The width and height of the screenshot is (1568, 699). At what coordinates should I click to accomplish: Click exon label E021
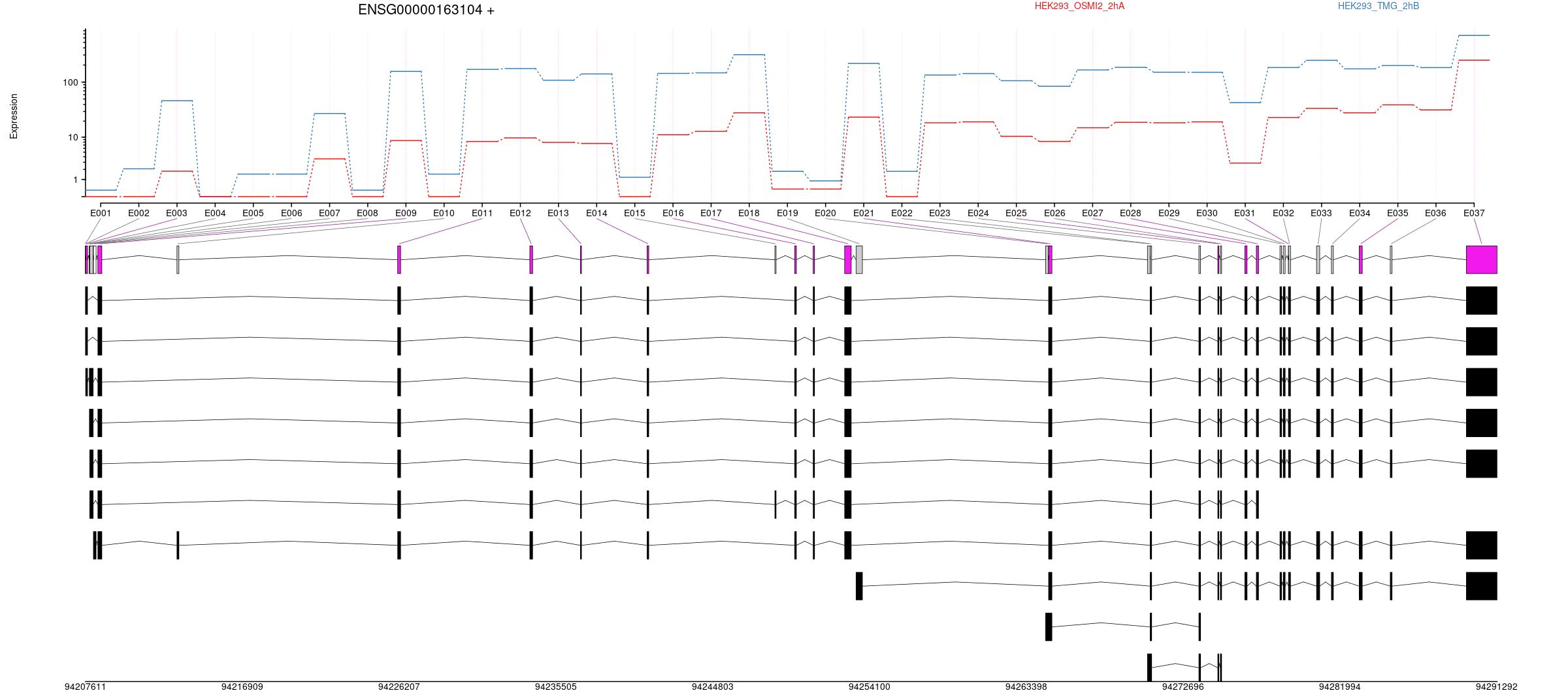click(864, 213)
